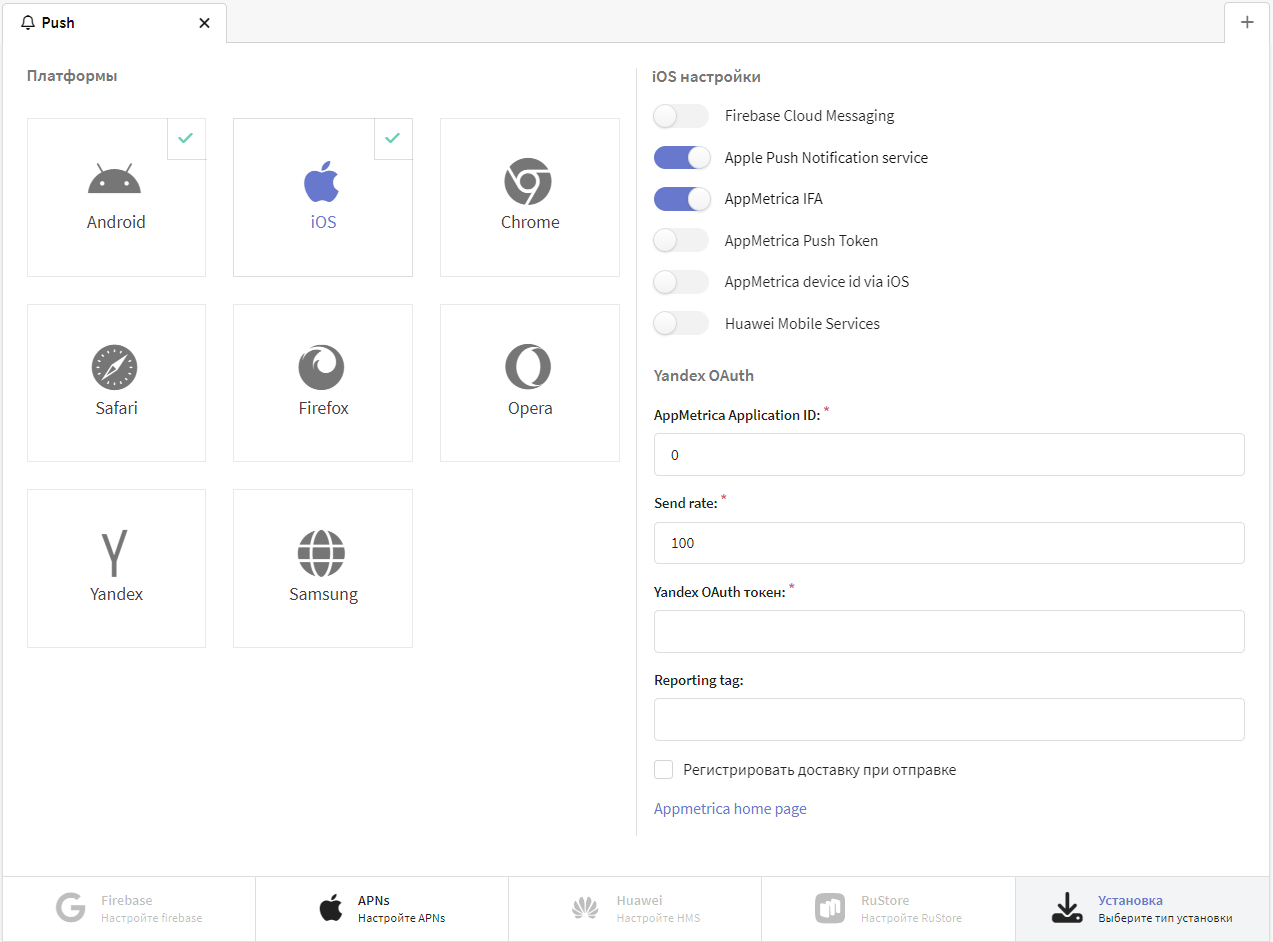Click the RuStore logo icon
Screen dimensions: 1273x942
tap(830, 908)
